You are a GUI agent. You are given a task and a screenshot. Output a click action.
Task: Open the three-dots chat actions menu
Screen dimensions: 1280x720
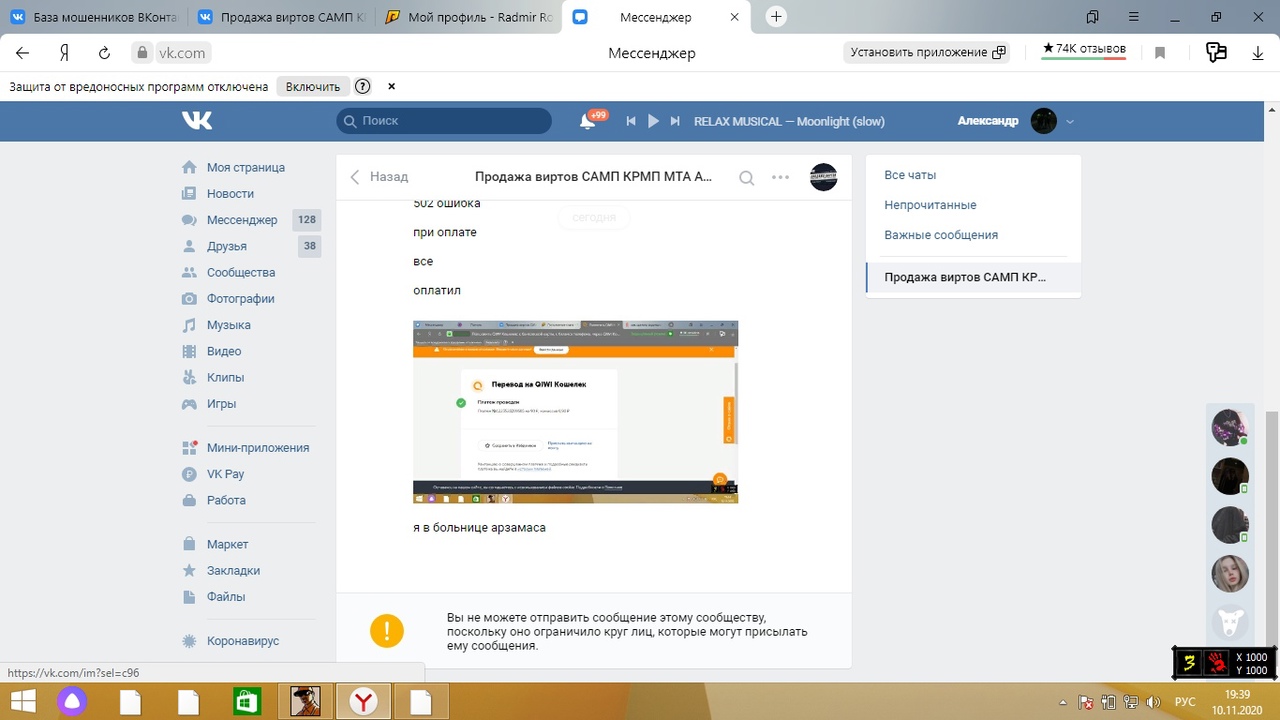click(781, 177)
